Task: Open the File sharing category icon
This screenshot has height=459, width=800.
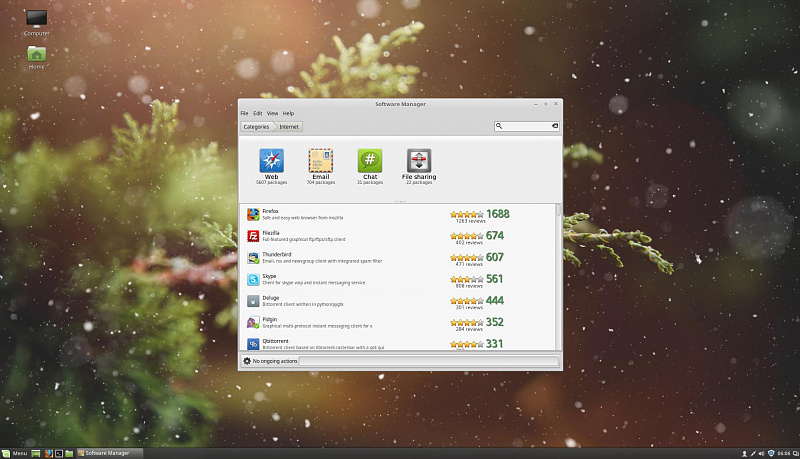Action: coord(419,161)
